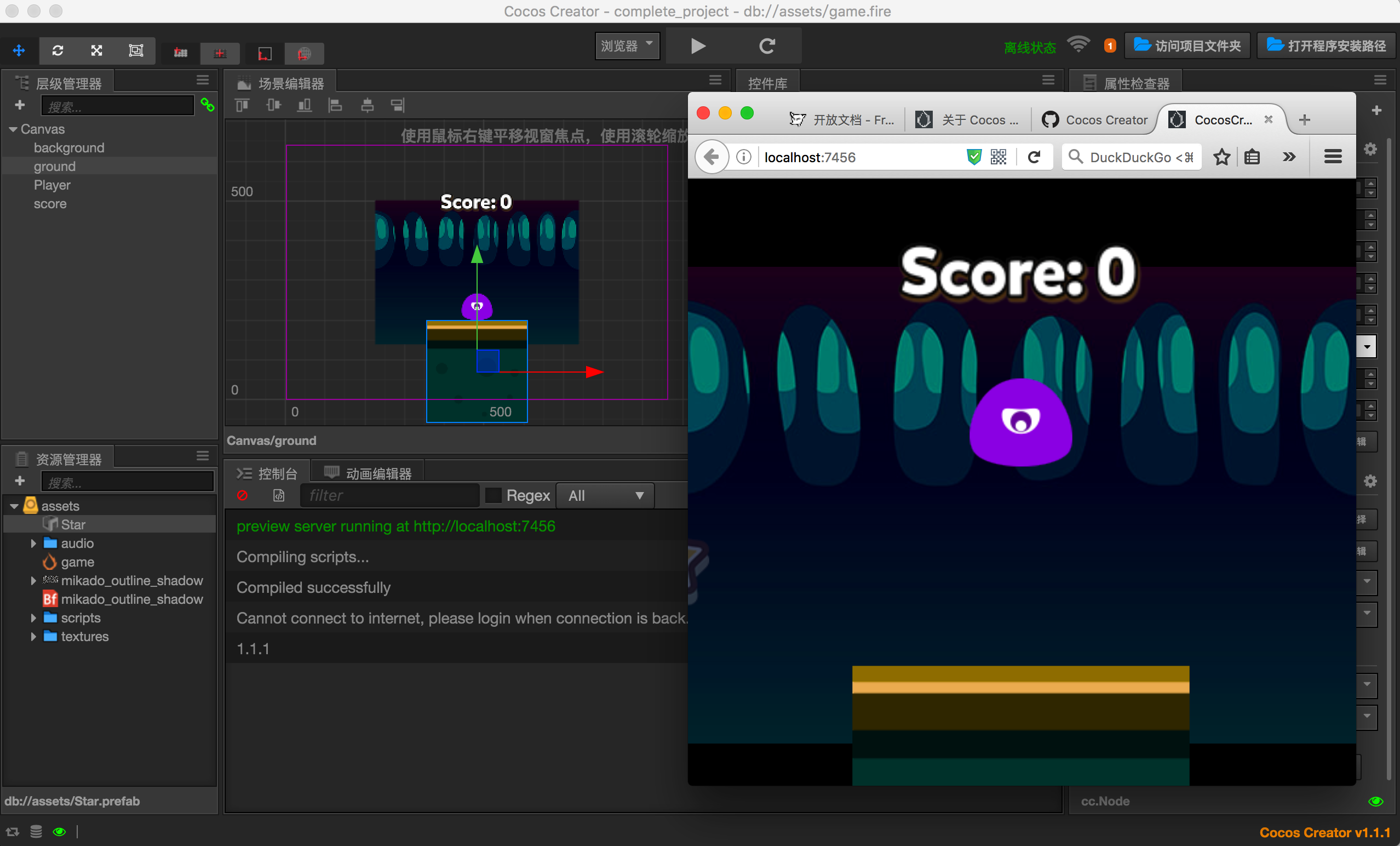Click the play preview button
This screenshot has height=846, width=1400.
click(698, 46)
